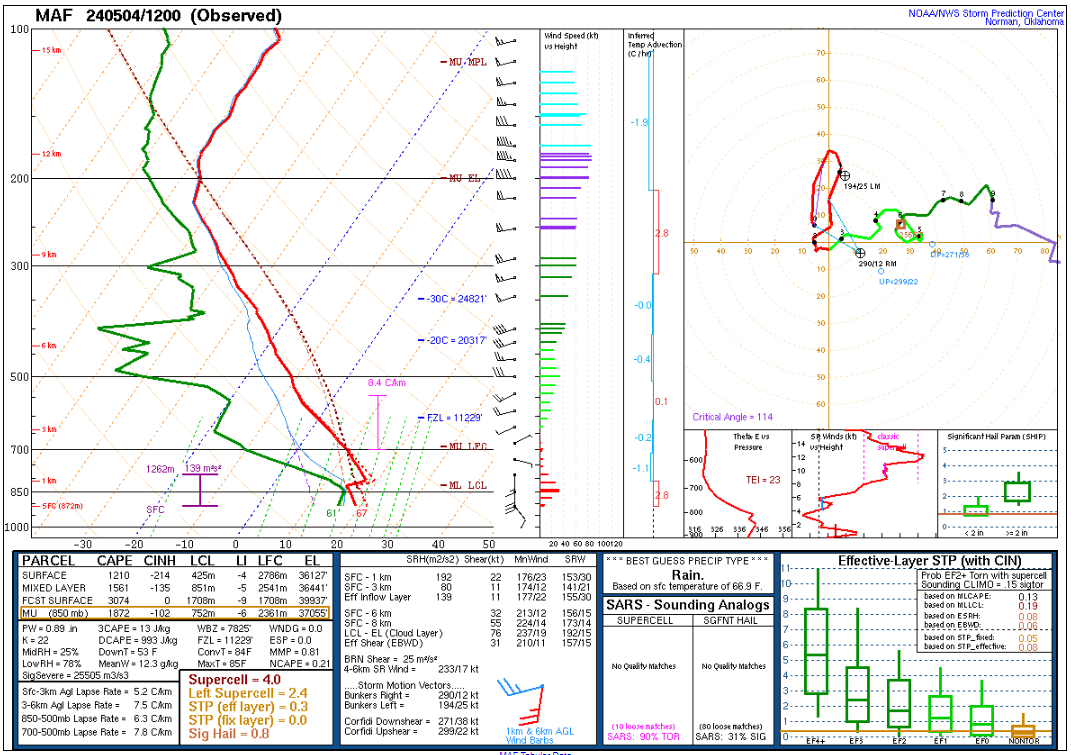Click the purple SFC inflow layer bracket
The height and width of the screenshot is (755, 1071).
pos(200,490)
